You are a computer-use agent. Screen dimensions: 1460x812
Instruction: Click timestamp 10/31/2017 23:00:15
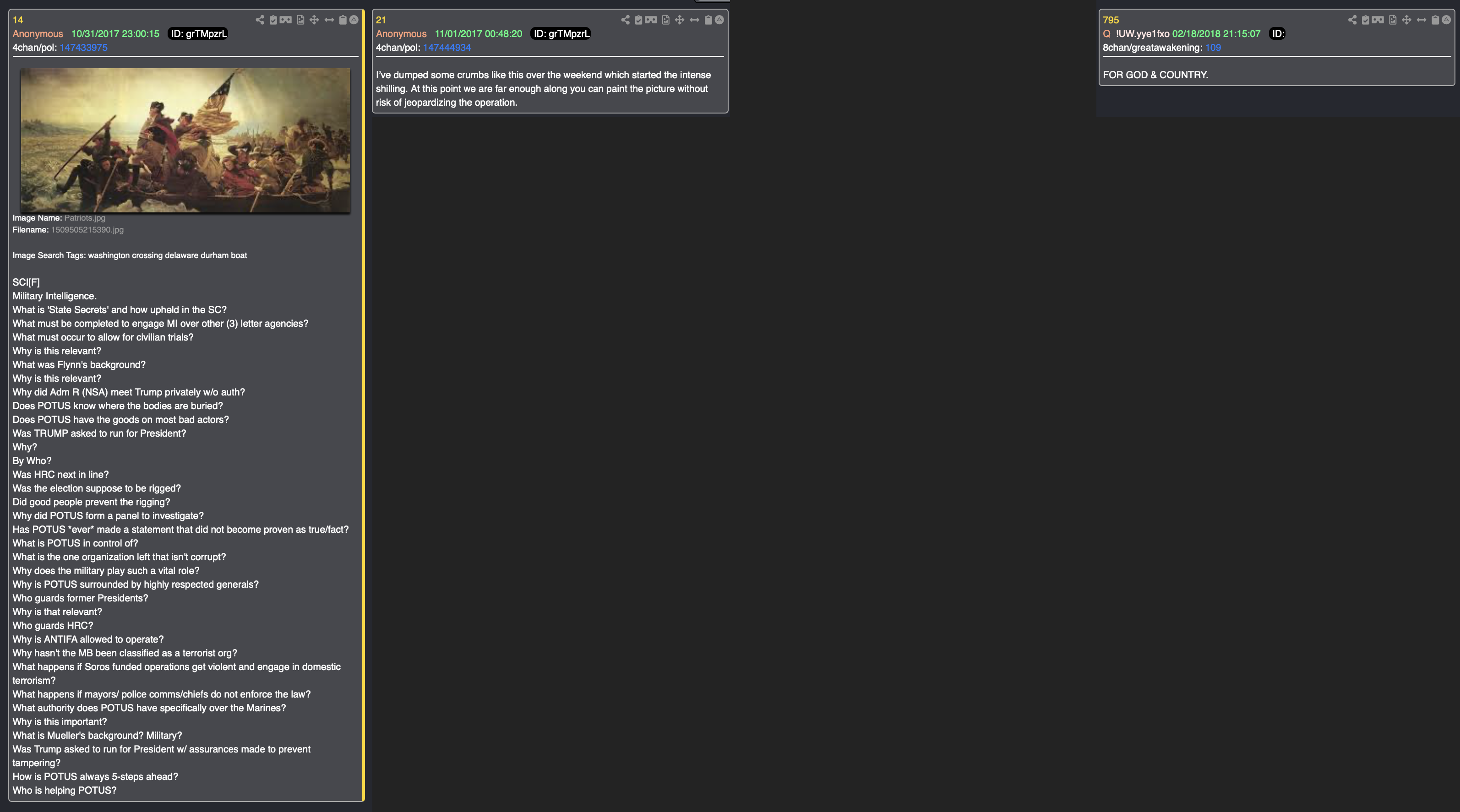coord(115,34)
